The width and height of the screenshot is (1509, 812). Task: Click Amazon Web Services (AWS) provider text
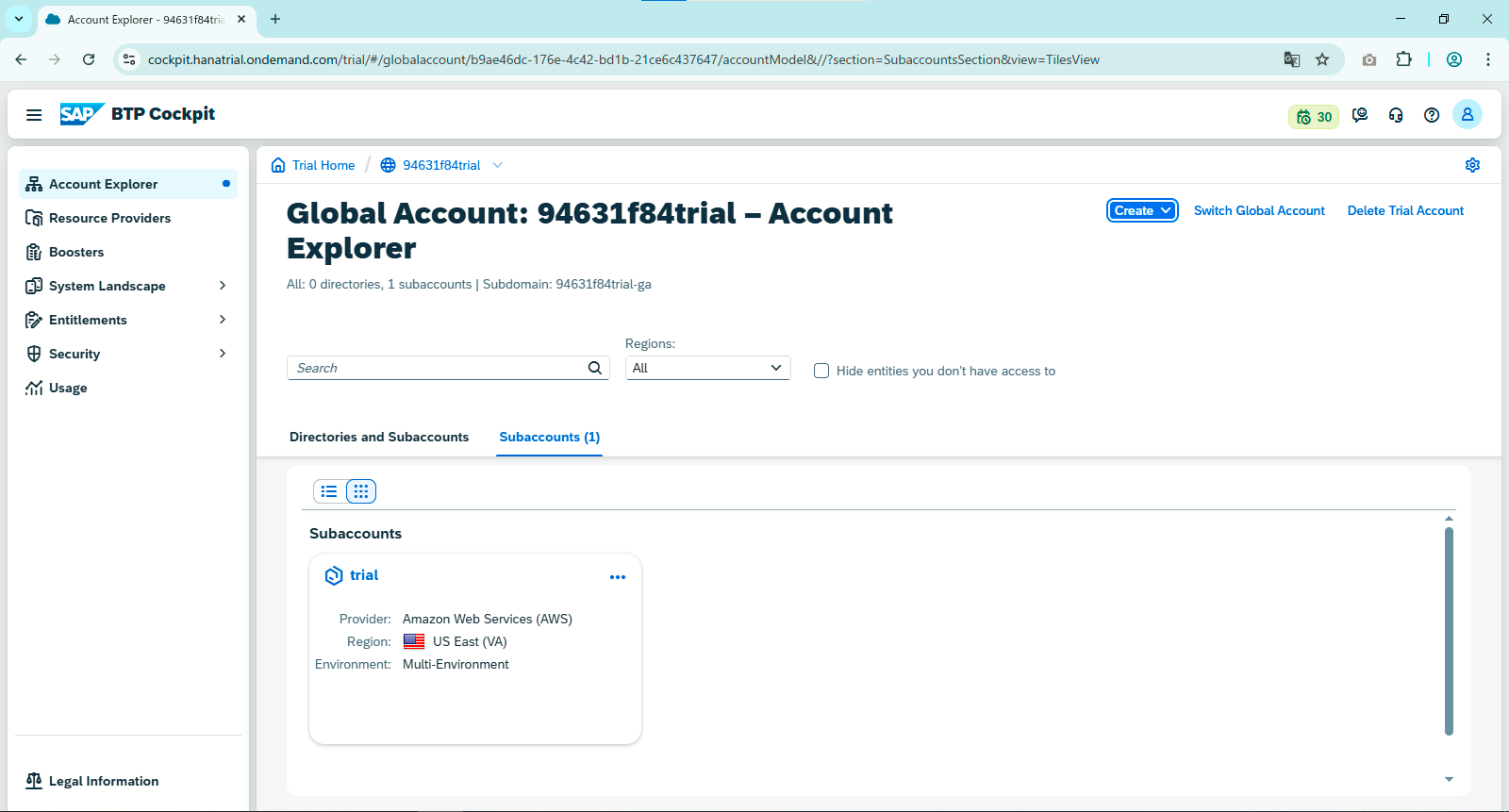(488, 619)
